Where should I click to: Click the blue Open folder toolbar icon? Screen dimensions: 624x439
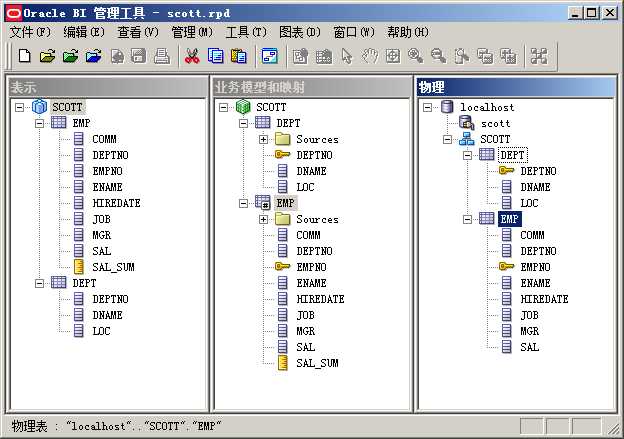[x=94, y=56]
